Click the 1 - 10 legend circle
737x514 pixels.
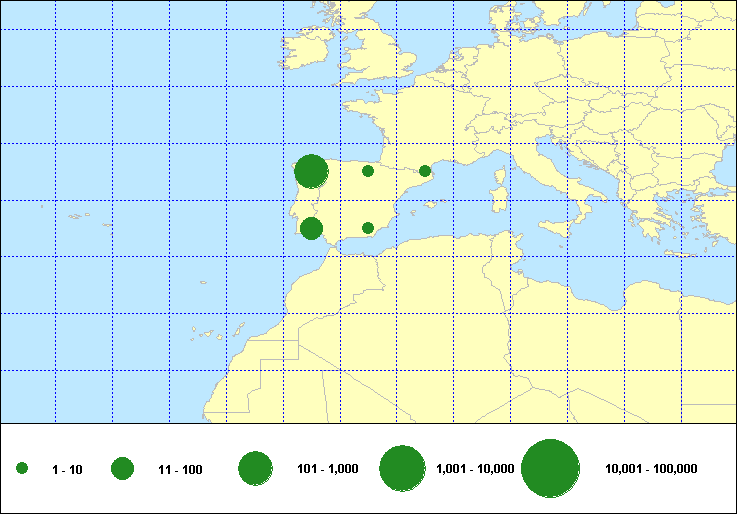22,469
